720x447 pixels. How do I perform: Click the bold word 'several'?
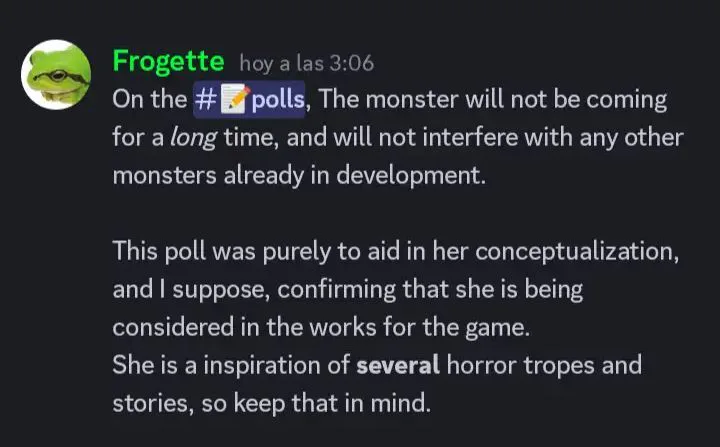point(398,365)
